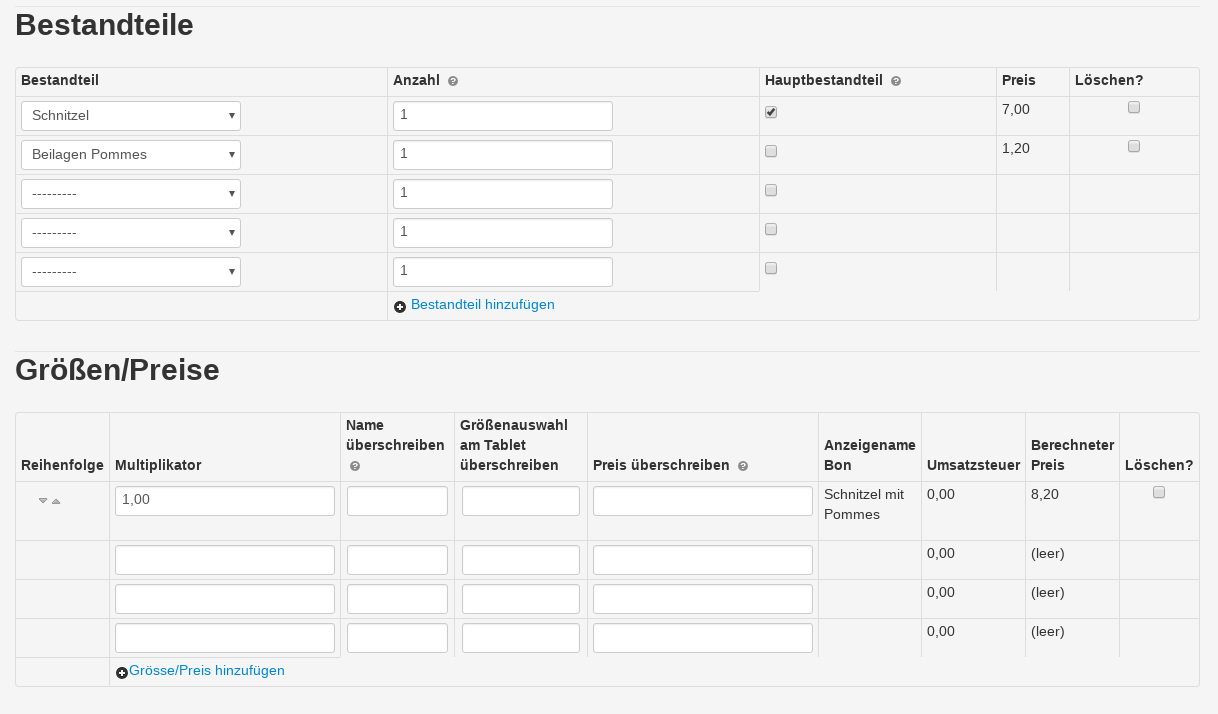Click plus icon before Bestandteil hinzufügen

click(x=400, y=306)
